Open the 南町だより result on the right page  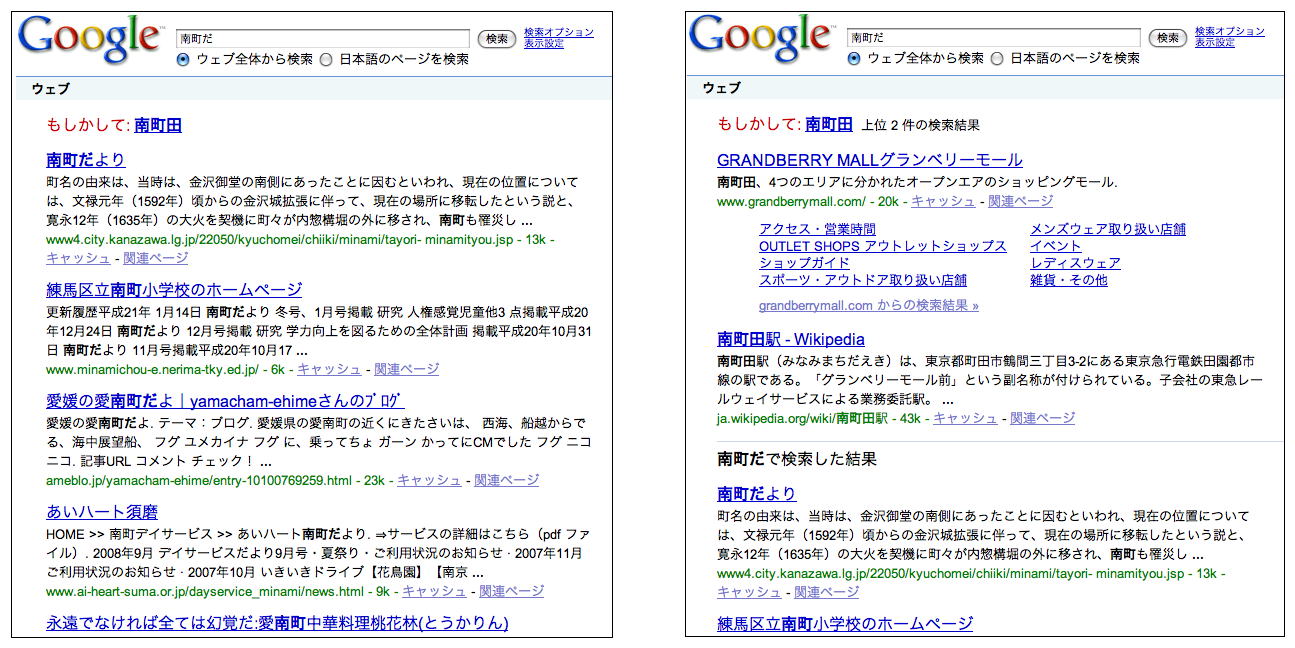tap(757, 493)
